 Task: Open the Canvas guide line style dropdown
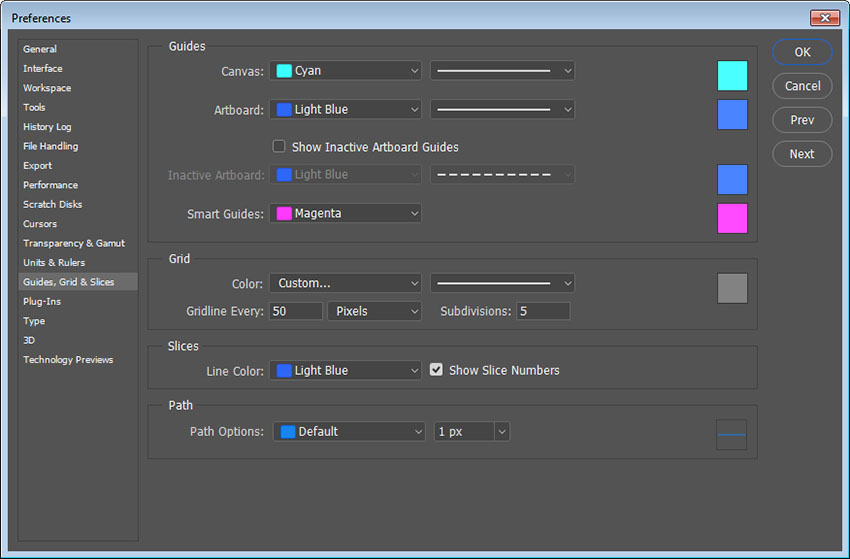[502, 71]
